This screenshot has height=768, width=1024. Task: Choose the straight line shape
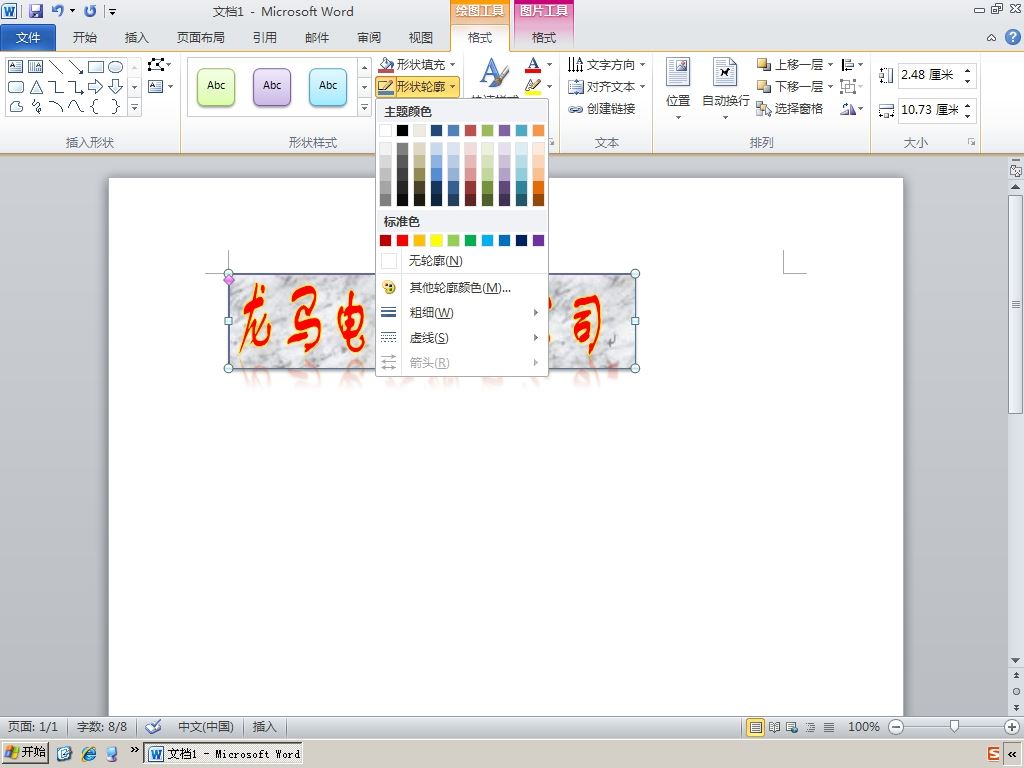(x=56, y=67)
